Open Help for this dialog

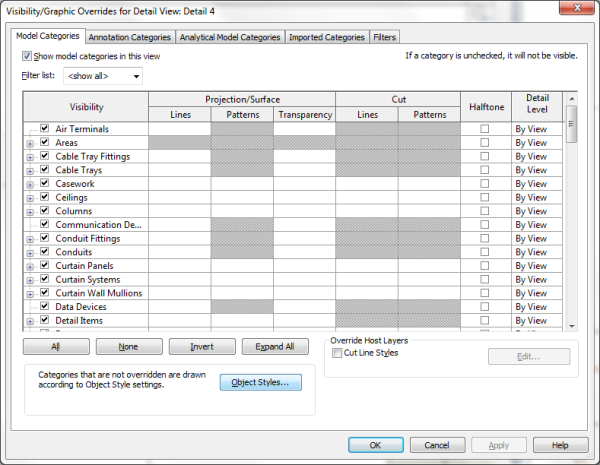(561, 445)
